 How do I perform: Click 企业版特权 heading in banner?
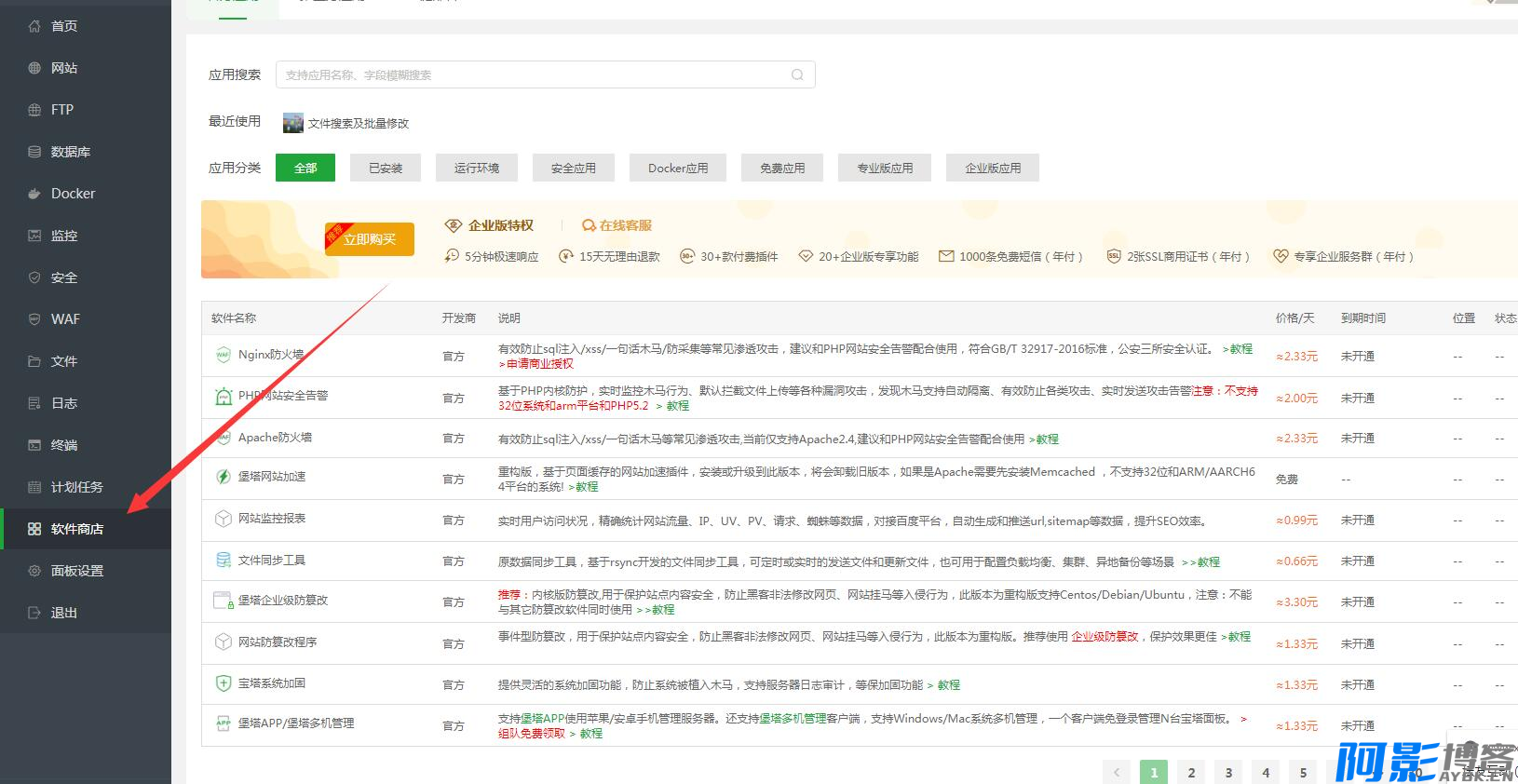tap(501, 225)
